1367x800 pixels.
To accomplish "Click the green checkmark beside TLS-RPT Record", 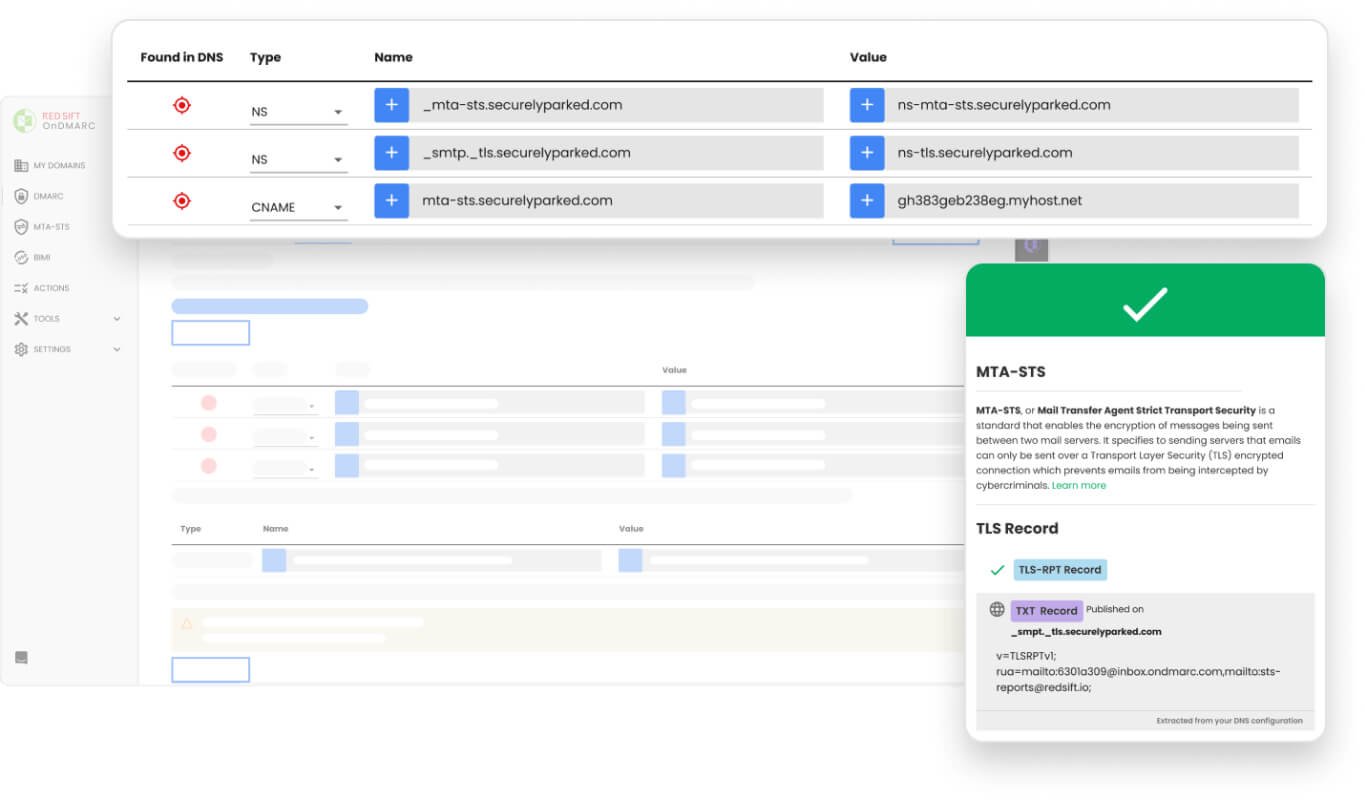I will click(997, 570).
